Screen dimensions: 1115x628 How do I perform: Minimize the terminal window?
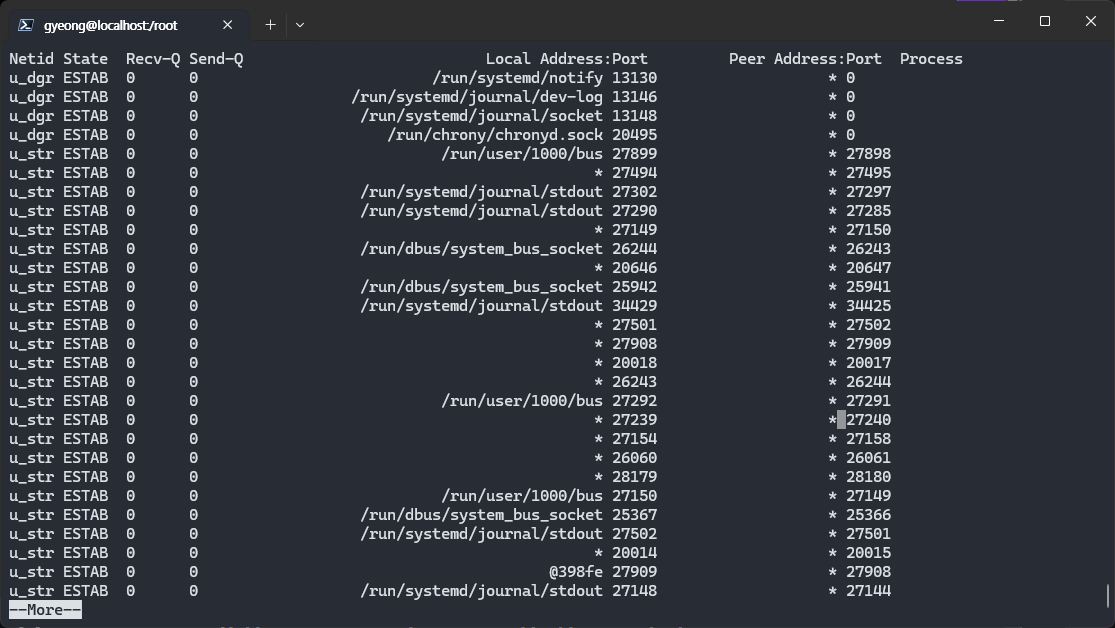coord(999,21)
